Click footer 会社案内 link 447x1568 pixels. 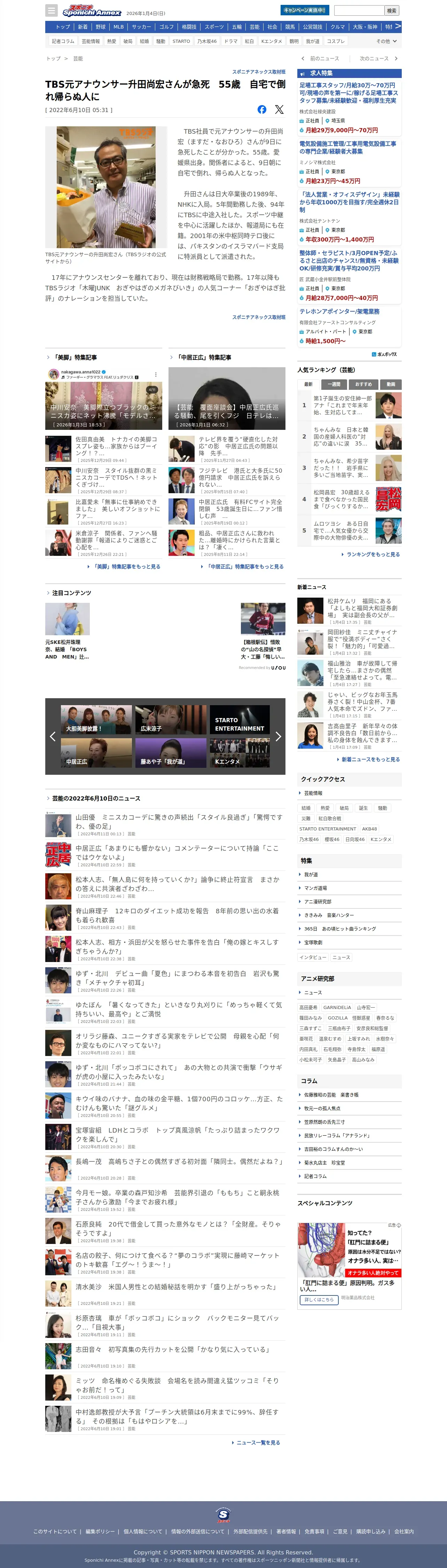[404, 1531]
